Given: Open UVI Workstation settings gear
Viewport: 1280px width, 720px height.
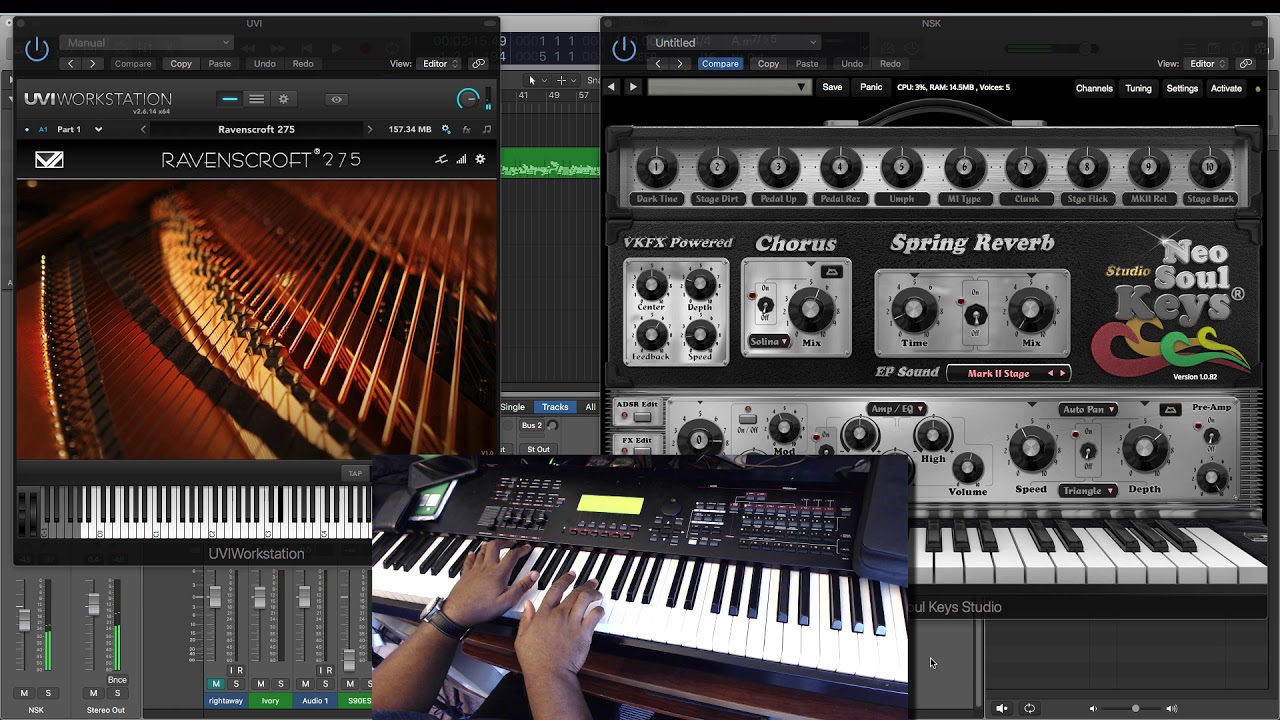Looking at the screenshot, I should [283, 99].
